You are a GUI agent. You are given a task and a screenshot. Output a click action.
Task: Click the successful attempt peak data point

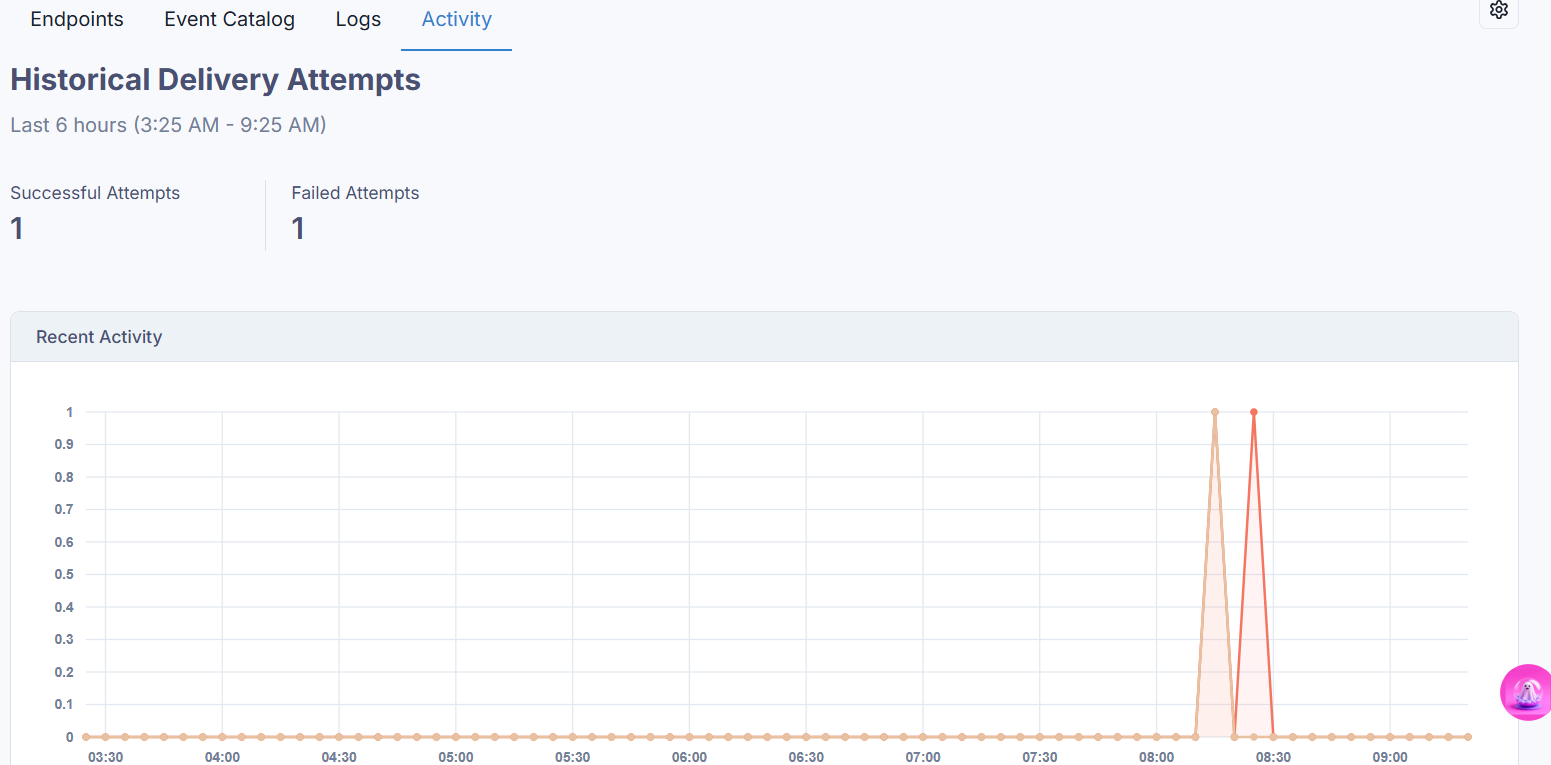pyautogui.click(x=1214, y=412)
